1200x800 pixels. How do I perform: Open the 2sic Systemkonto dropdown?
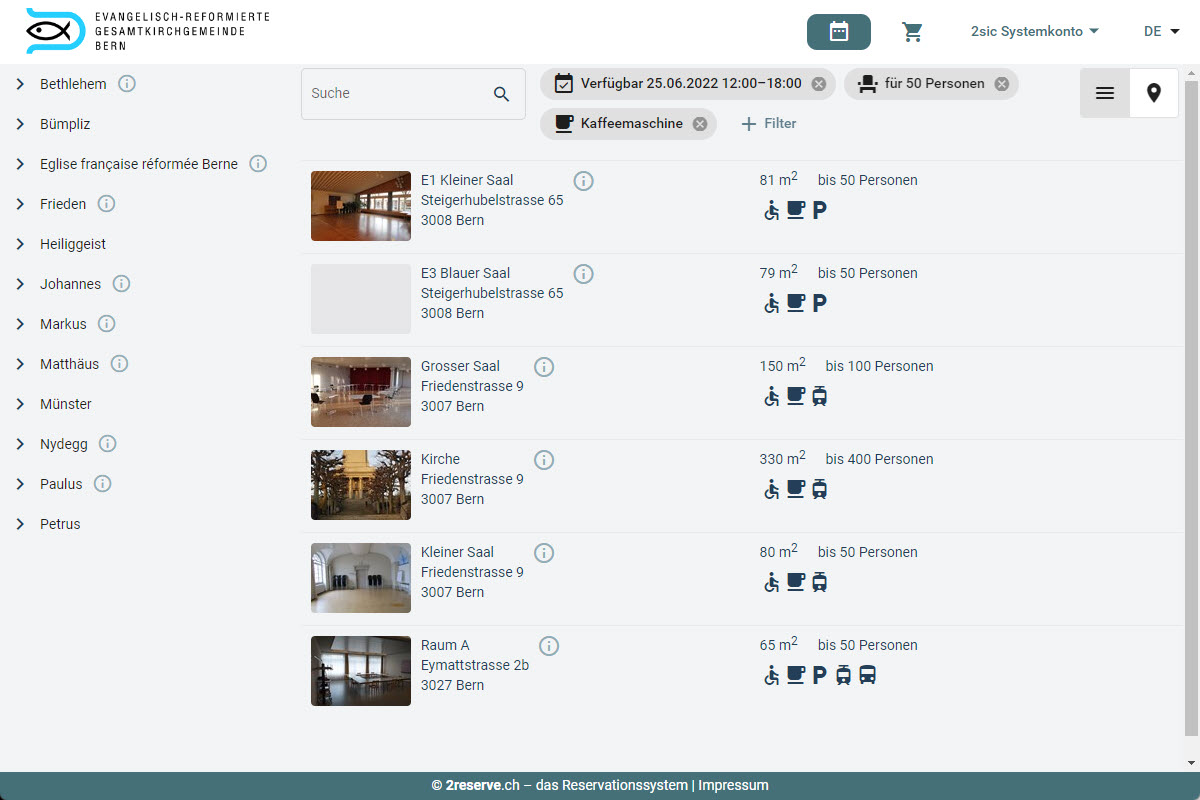[x=1034, y=32]
